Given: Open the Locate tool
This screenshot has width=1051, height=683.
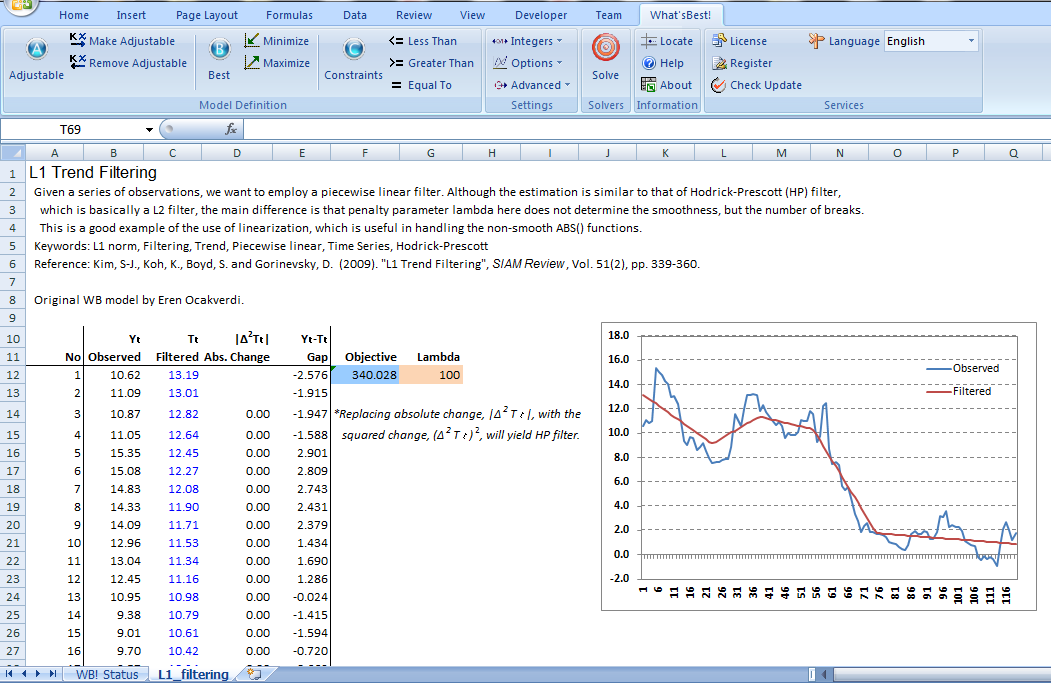Looking at the screenshot, I should [666, 41].
